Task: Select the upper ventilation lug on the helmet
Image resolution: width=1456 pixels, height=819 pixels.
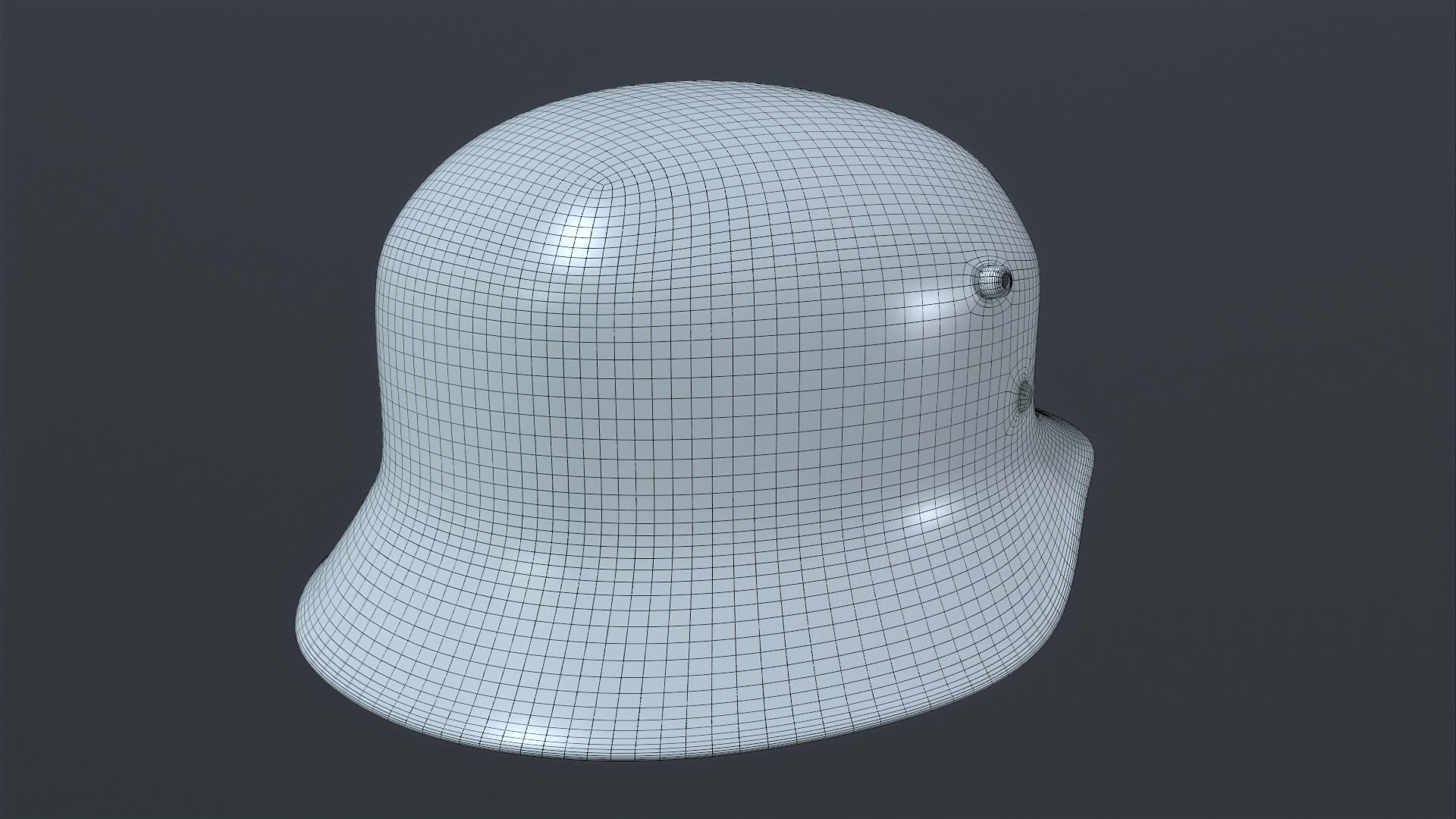Action: 994,281
